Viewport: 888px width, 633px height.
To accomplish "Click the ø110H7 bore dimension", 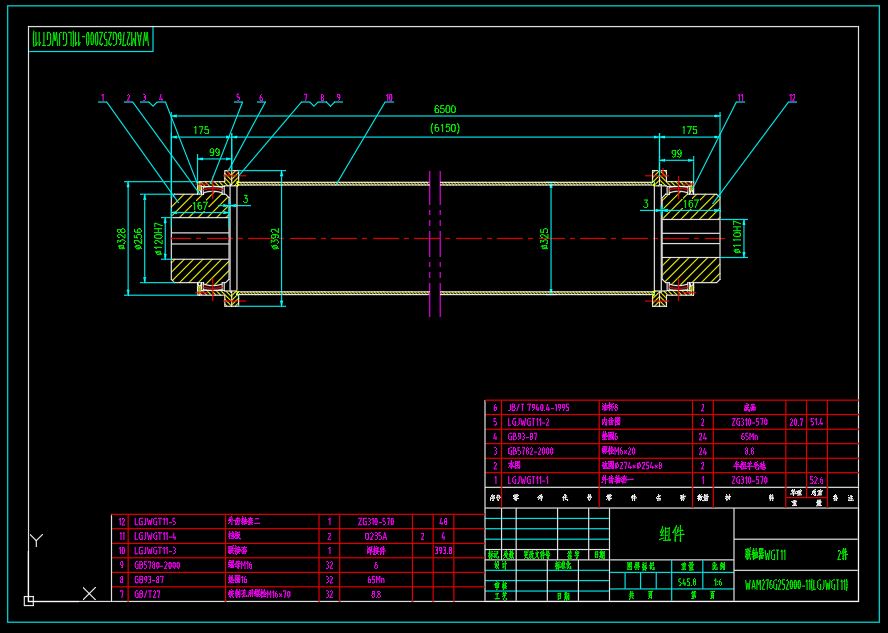I will pyautogui.click(x=737, y=238).
